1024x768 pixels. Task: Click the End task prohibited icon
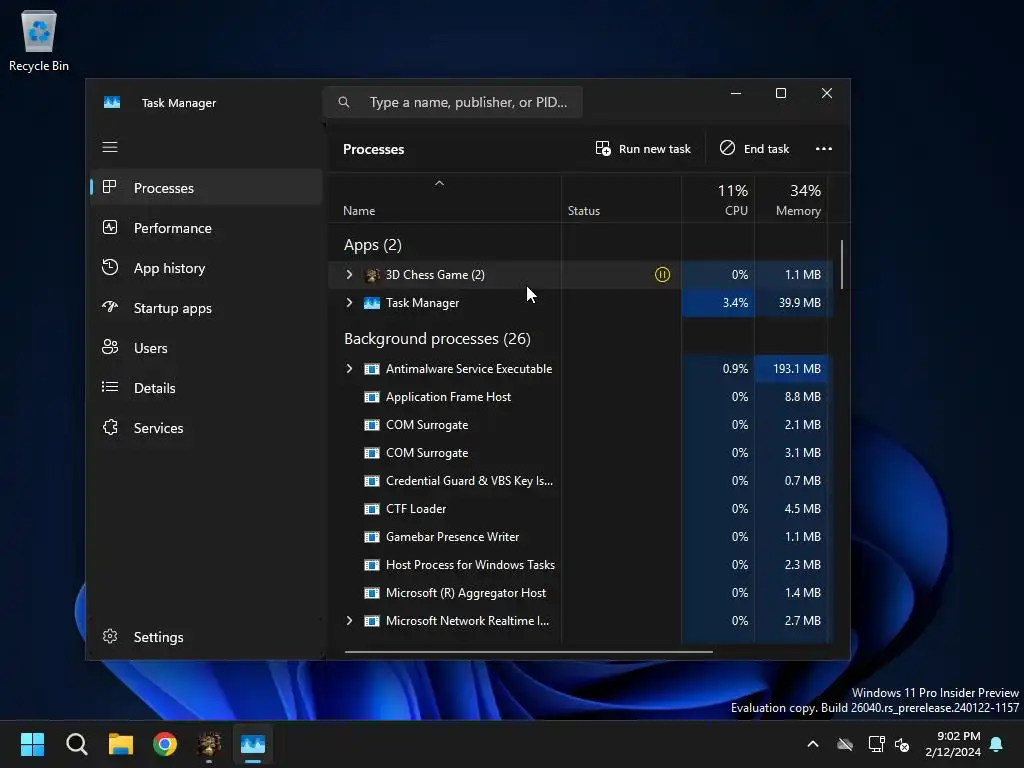point(727,148)
